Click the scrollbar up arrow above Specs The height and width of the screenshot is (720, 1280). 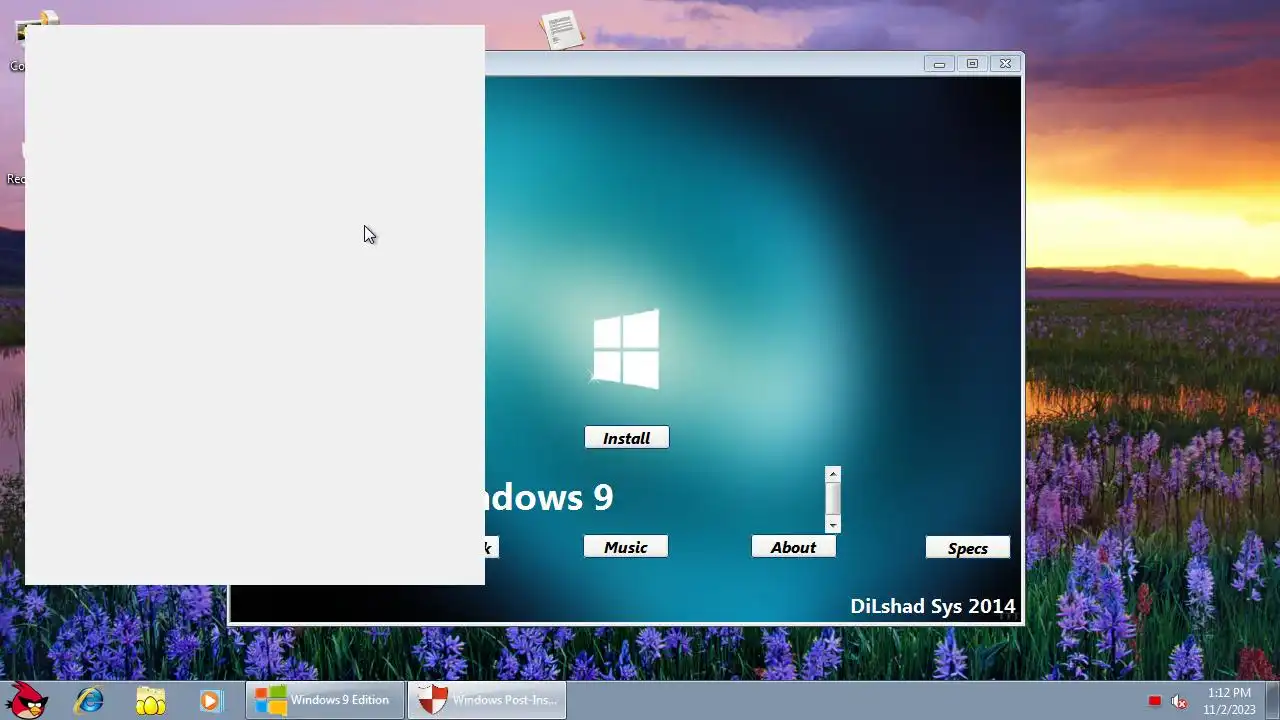[833, 474]
